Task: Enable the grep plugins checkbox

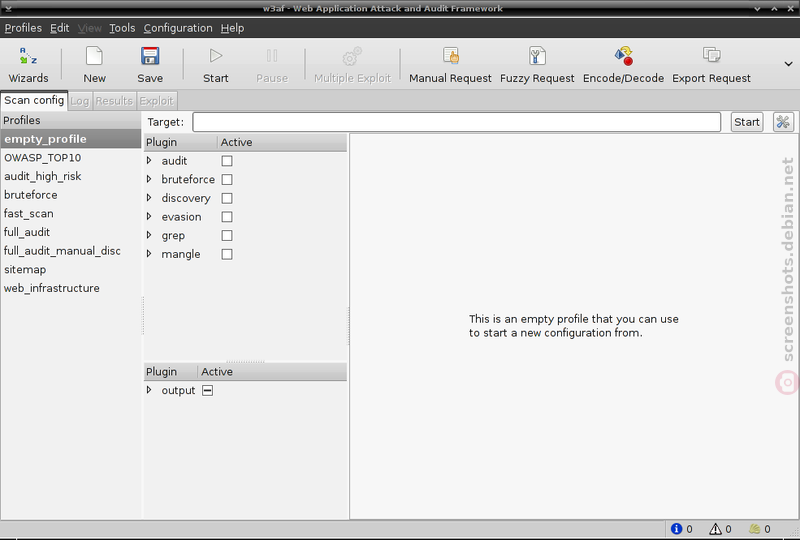Action: point(227,235)
